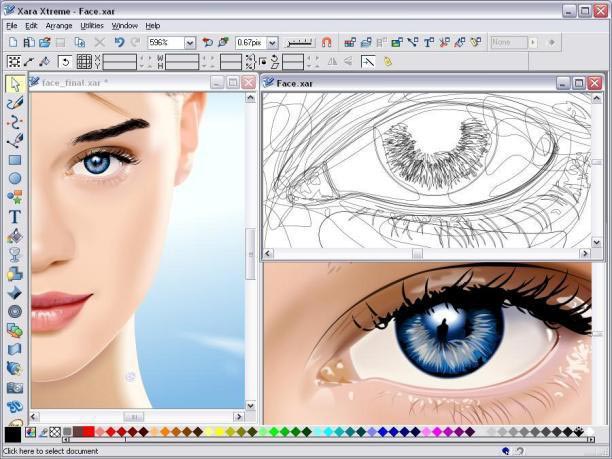The height and width of the screenshot is (459, 612).
Task: Select the Fill tool in toolbox
Action: [x=15, y=236]
